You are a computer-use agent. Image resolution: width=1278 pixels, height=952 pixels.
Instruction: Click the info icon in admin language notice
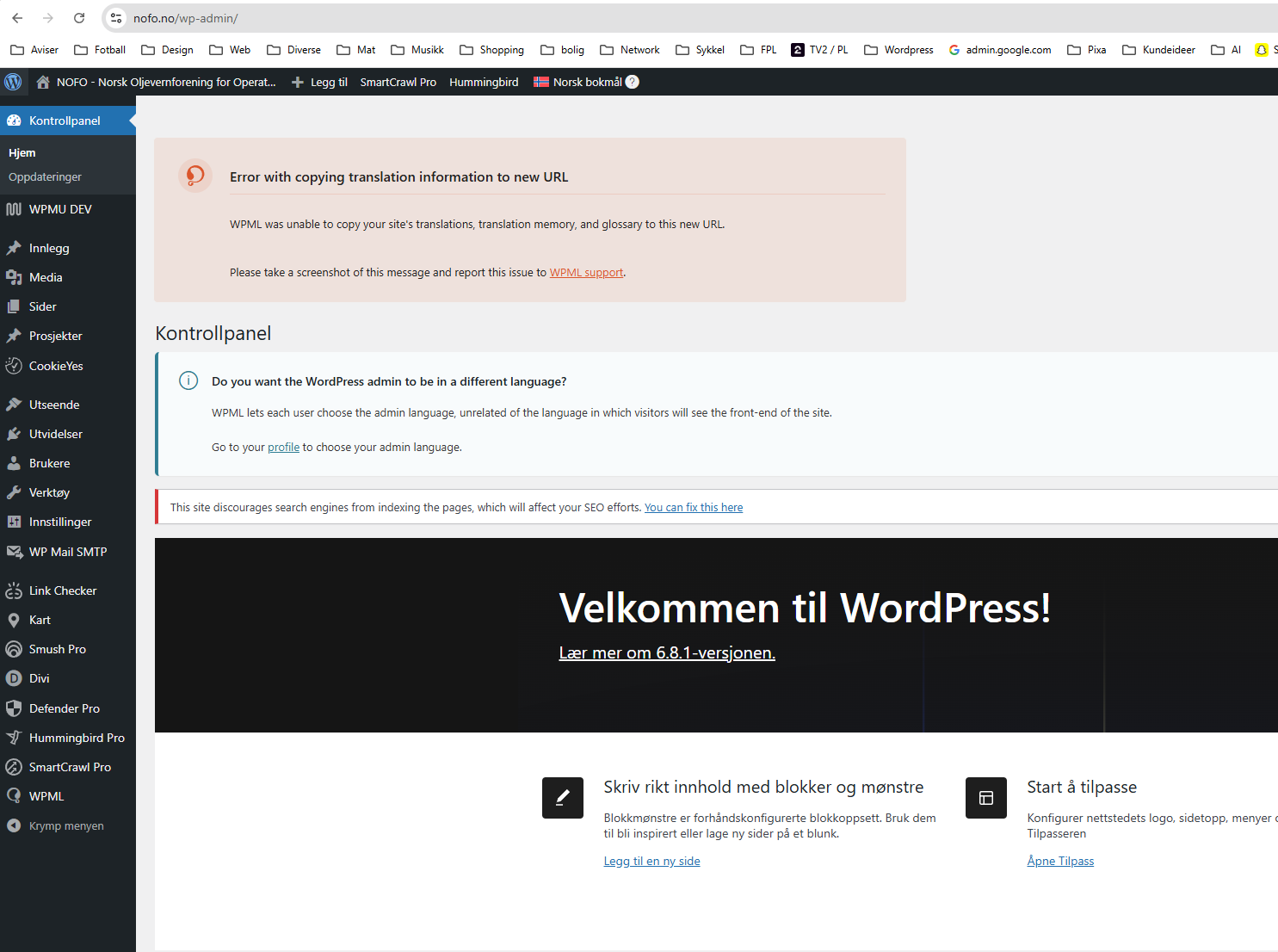(x=188, y=380)
